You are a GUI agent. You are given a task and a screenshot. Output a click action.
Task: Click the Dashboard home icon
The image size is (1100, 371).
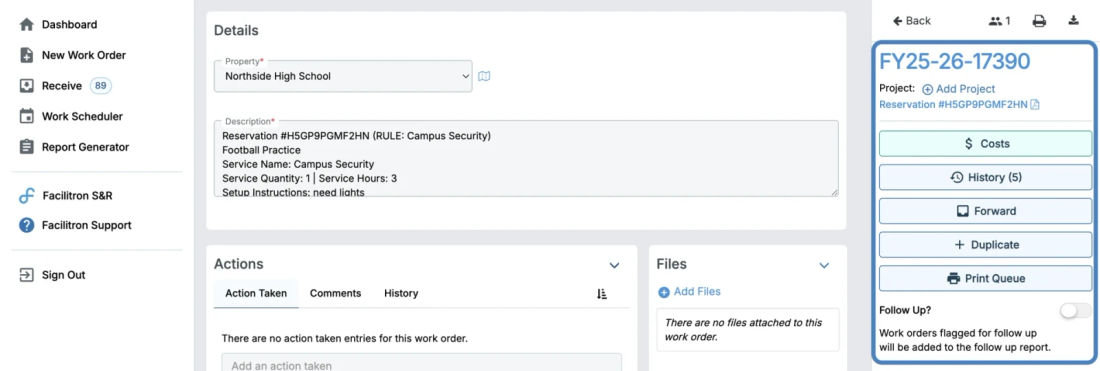[27, 25]
